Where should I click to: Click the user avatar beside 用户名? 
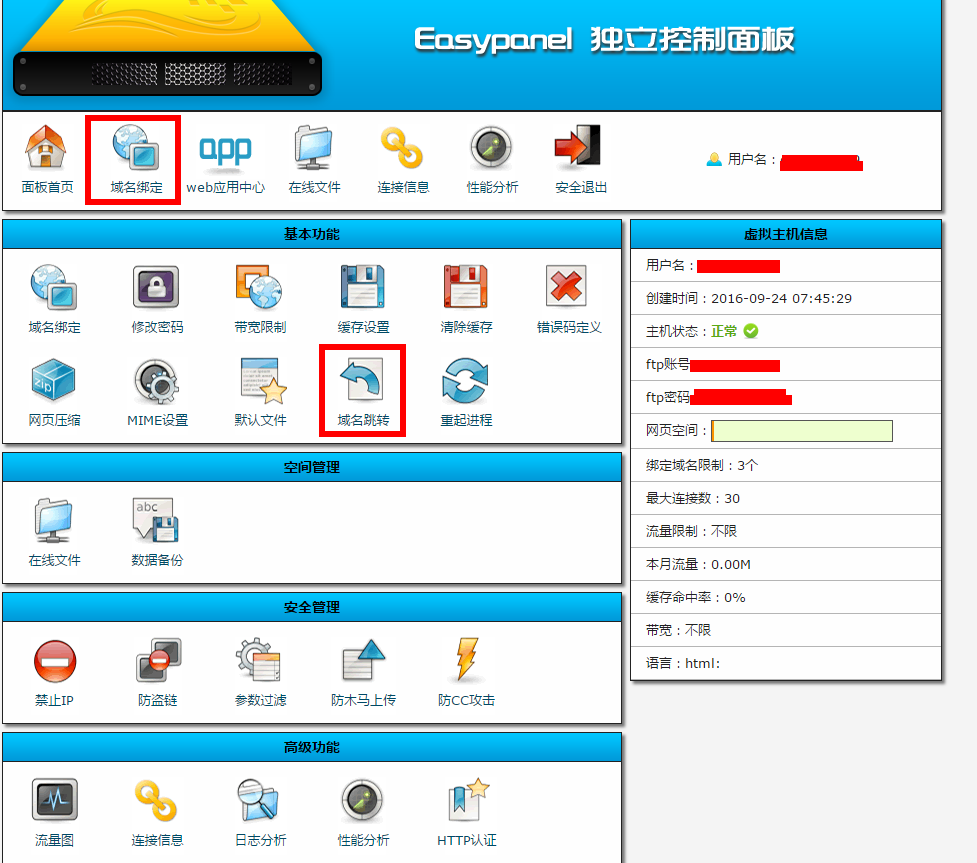pyautogui.click(x=714, y=160)
